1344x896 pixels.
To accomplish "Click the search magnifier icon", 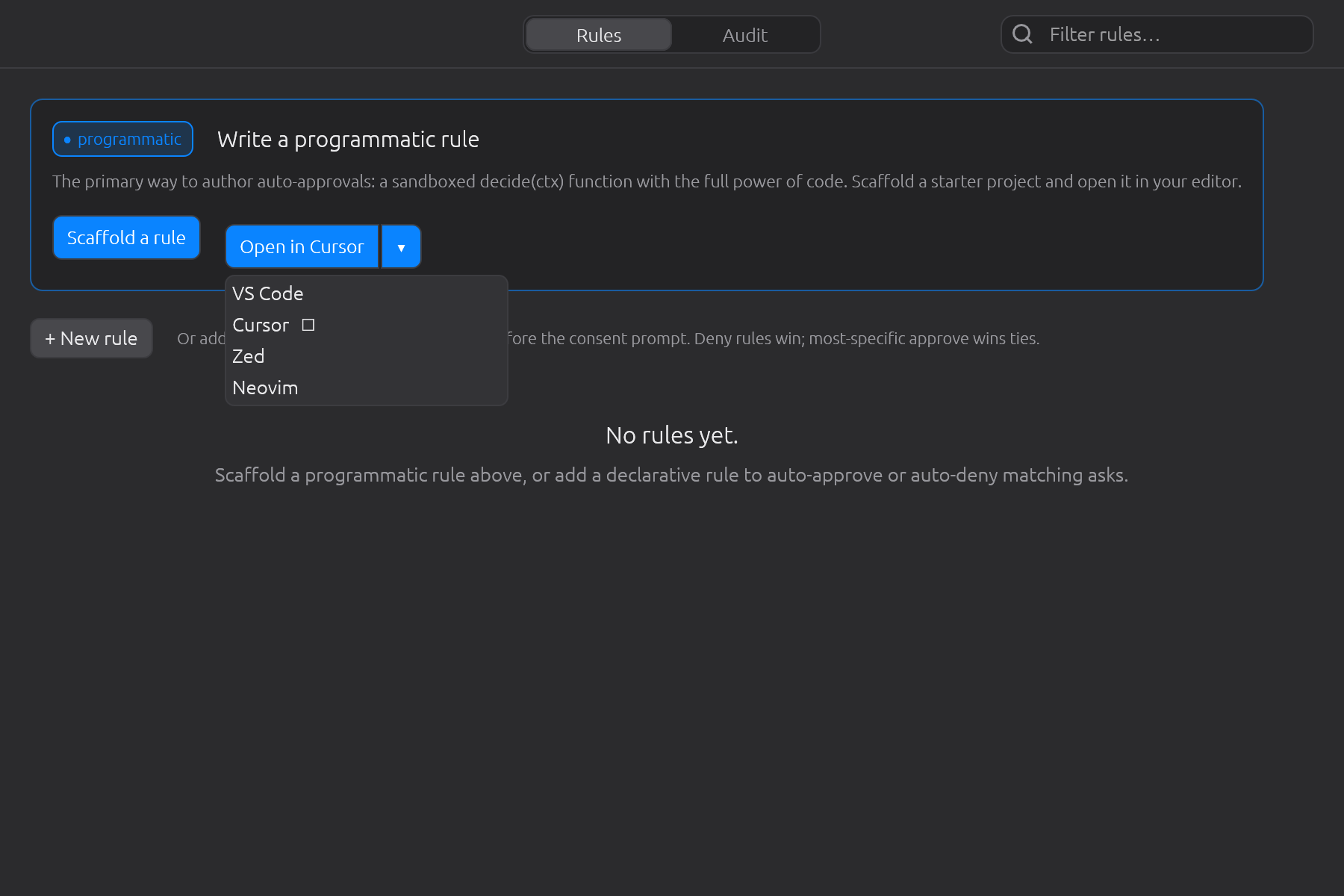I will 1022,34.
